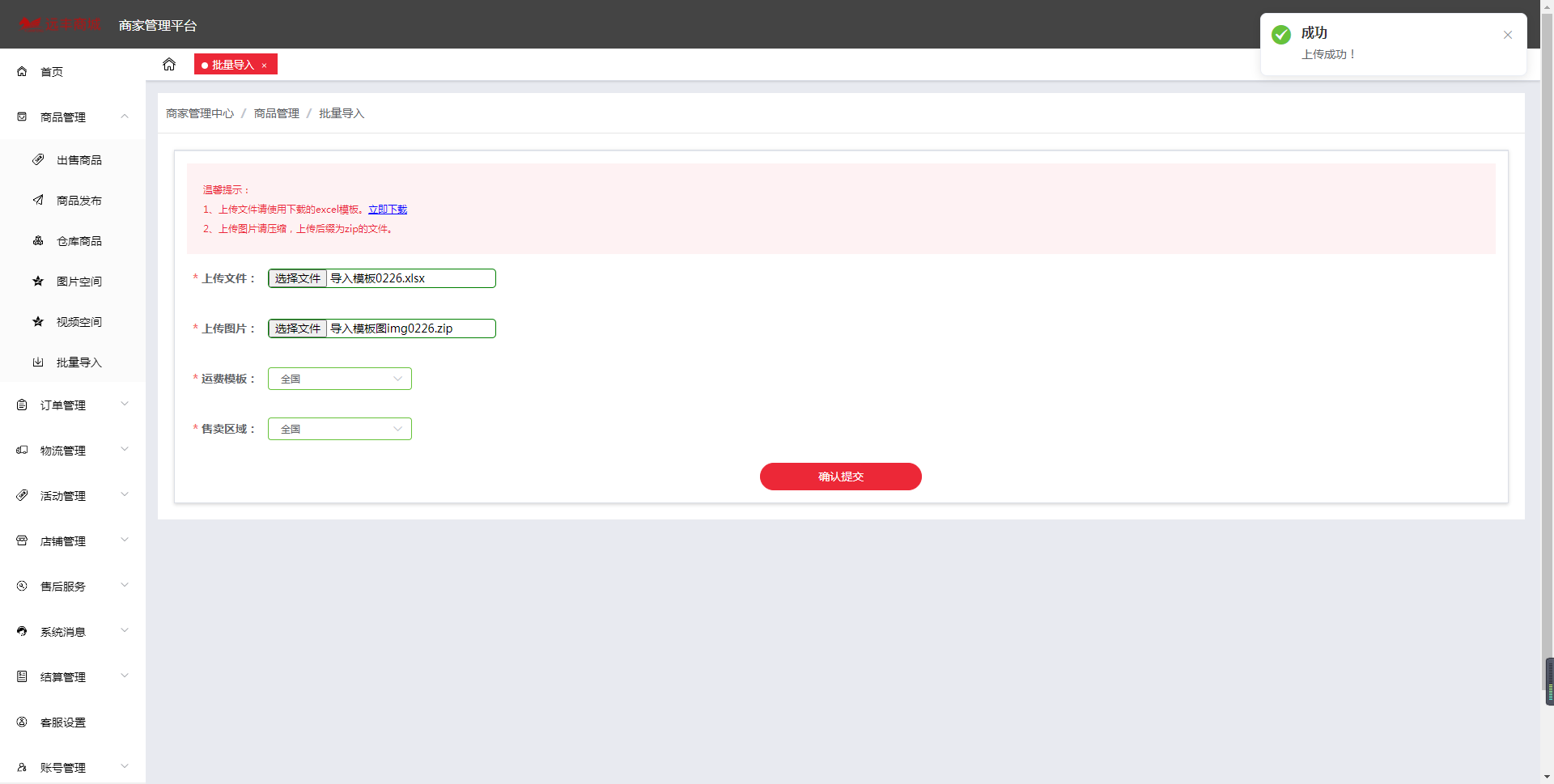Click the green success checkmark icon

pyautogui.click(x=1281, y=35)
